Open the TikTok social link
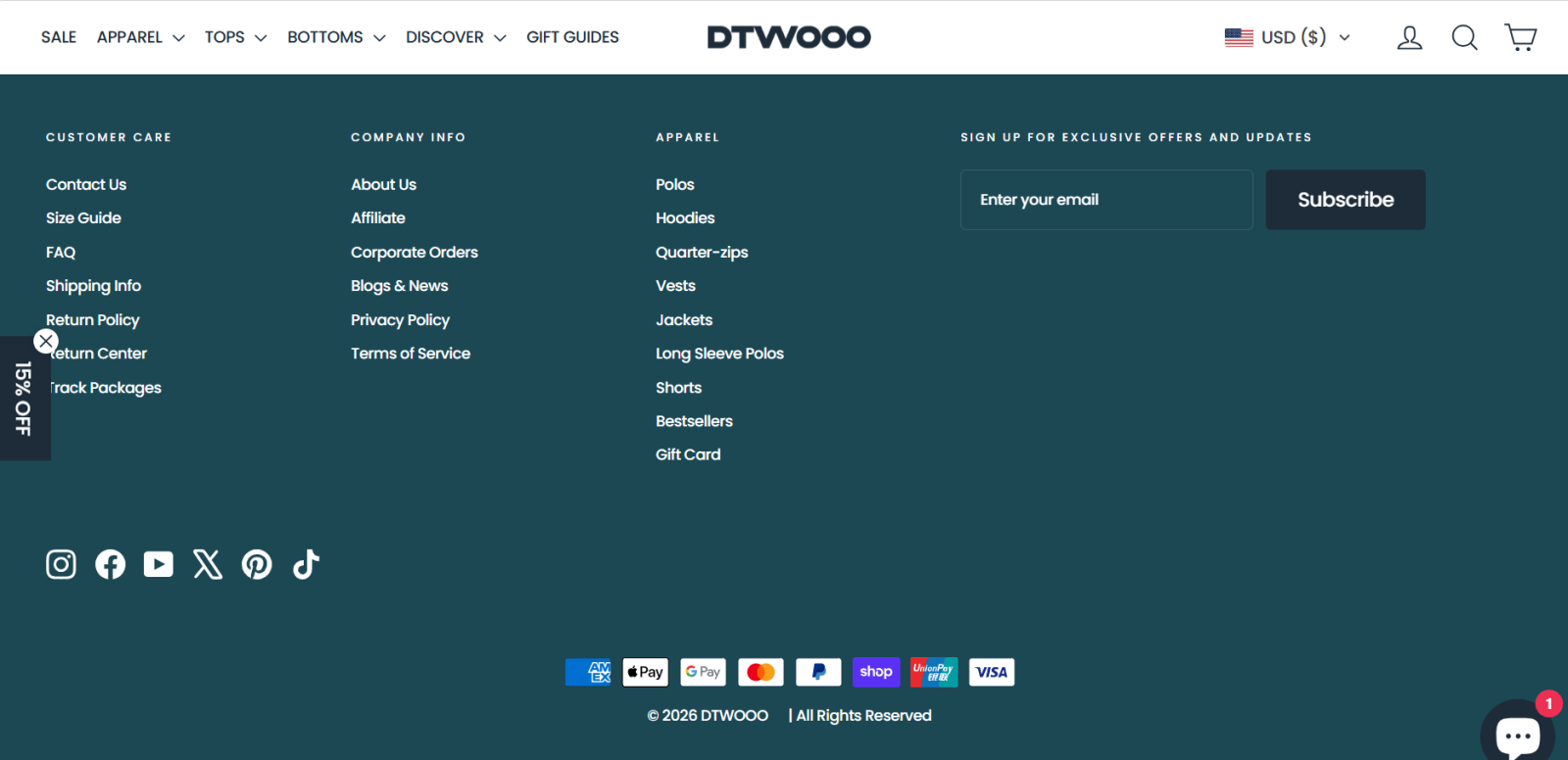This screenshot has width=1568, height=760. point(306,564)
